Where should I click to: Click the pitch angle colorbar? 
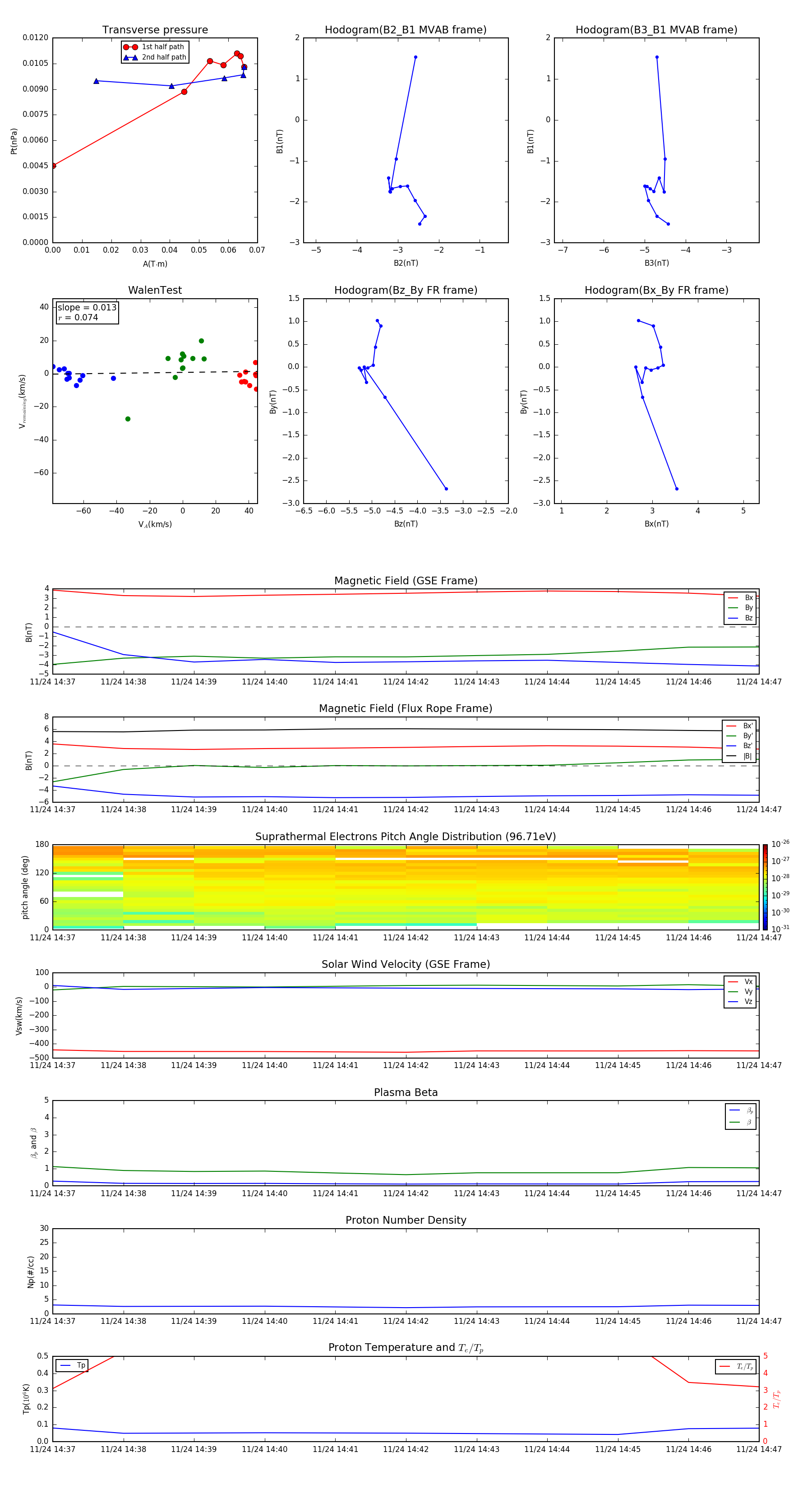(765, 887)
